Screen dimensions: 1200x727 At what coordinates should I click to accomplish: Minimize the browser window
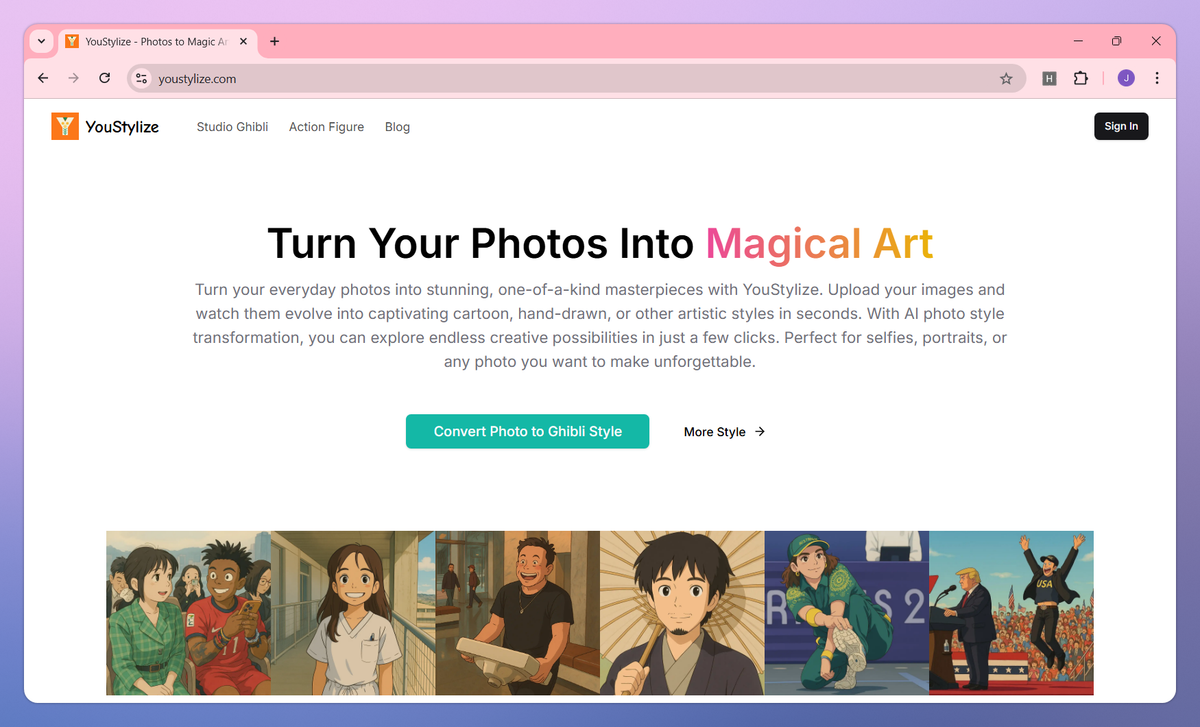point(1079,41)
